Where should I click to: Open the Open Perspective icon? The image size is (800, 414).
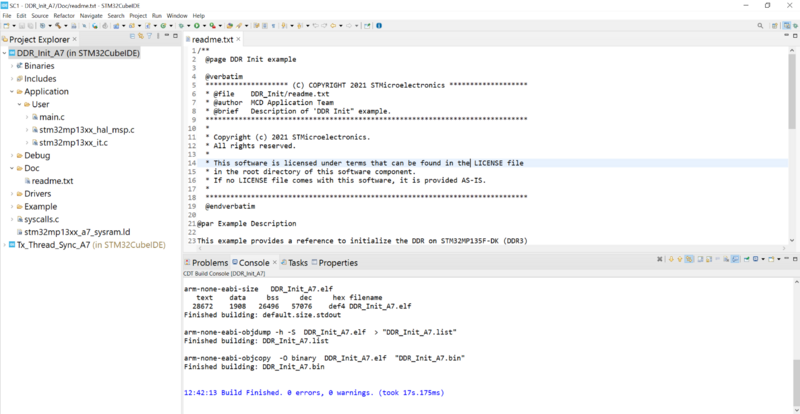tap(774, 26)
